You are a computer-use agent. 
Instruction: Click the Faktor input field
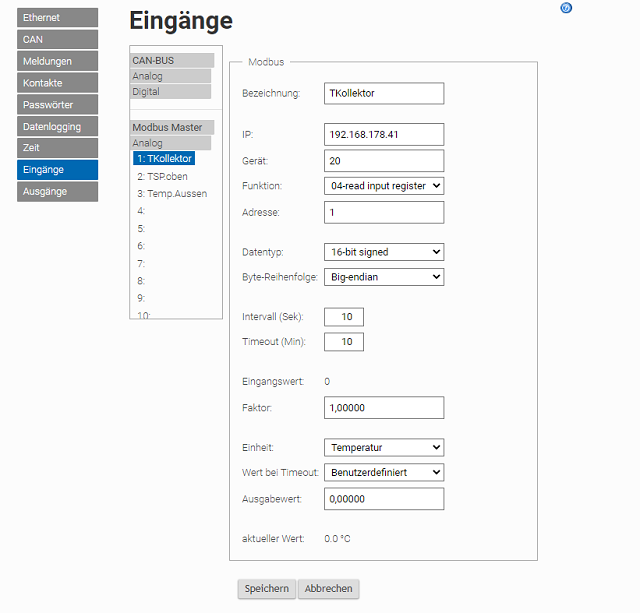coord(384,408)
